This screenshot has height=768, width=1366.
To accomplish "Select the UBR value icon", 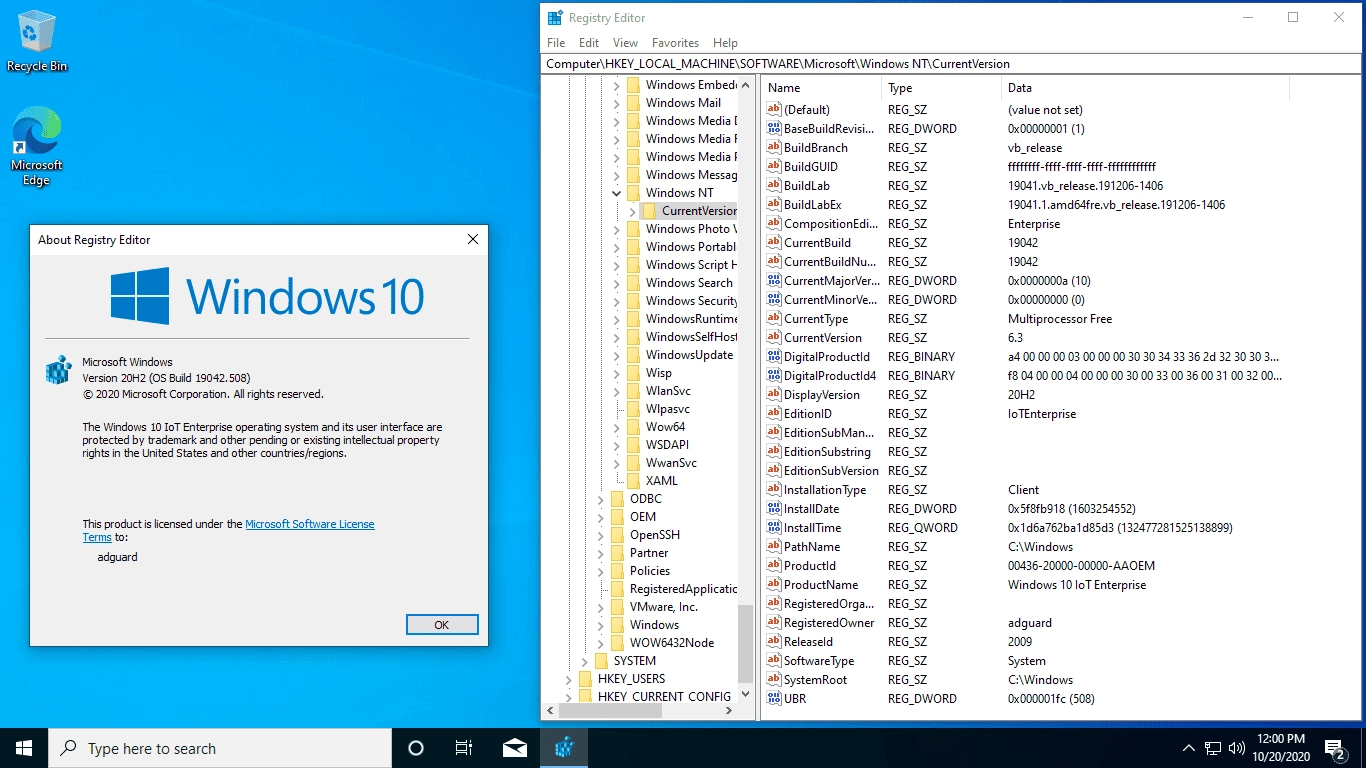I will [x=774, y=699].
